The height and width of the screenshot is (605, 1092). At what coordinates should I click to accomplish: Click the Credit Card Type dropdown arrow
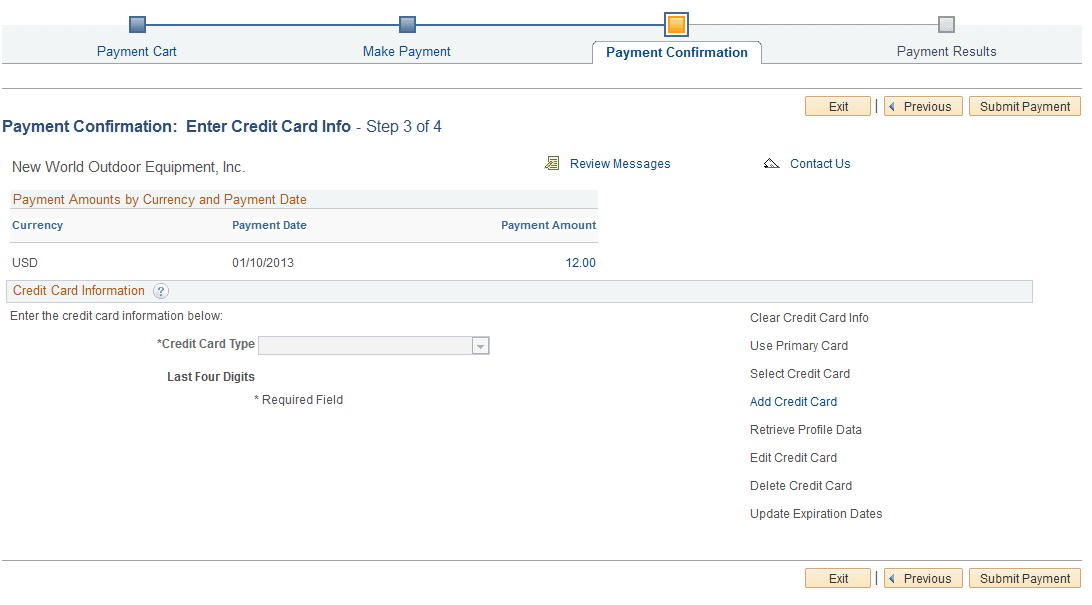click(x=481, y=344)
